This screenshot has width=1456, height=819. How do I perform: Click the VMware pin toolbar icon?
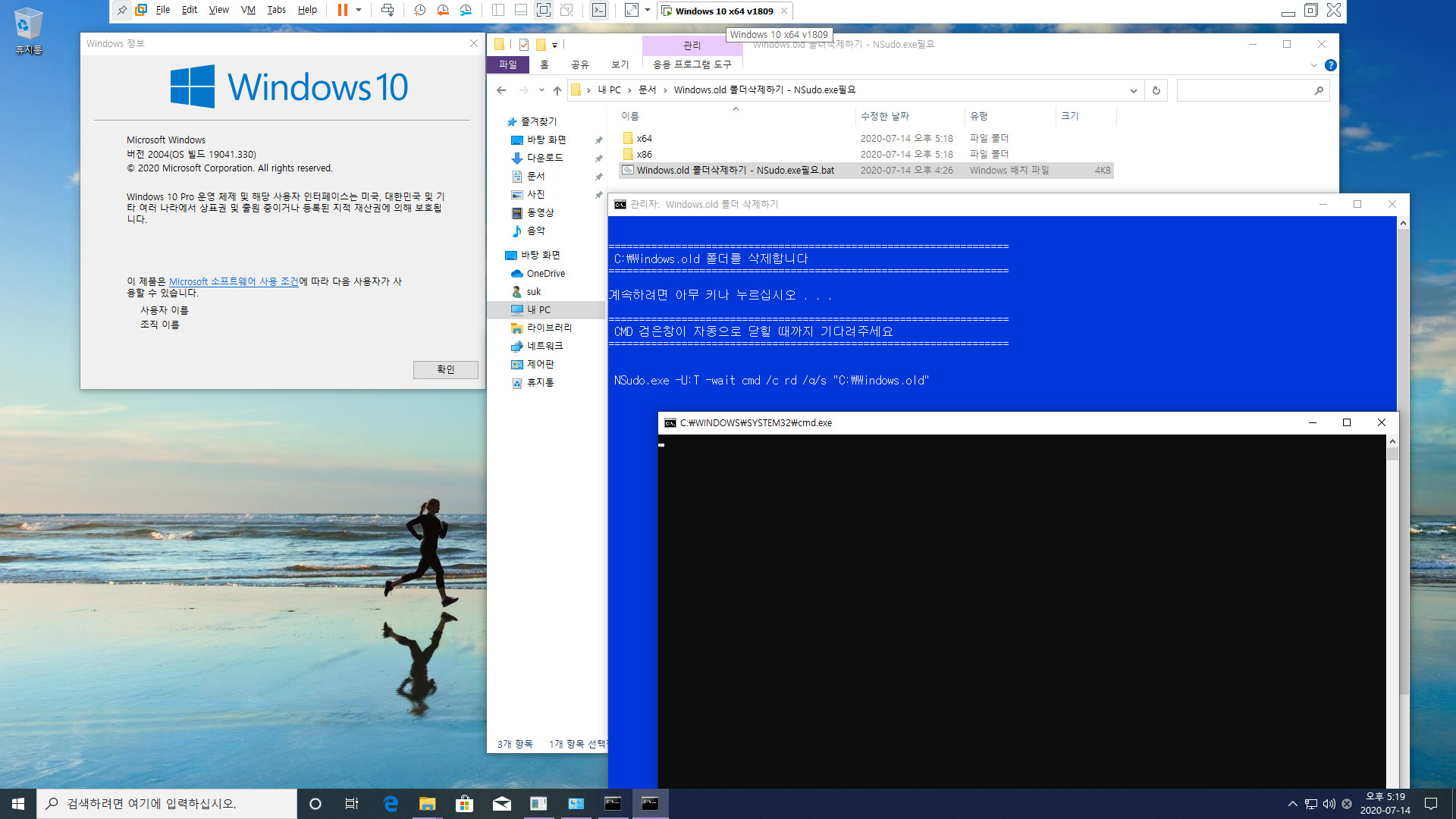[122, 11]
